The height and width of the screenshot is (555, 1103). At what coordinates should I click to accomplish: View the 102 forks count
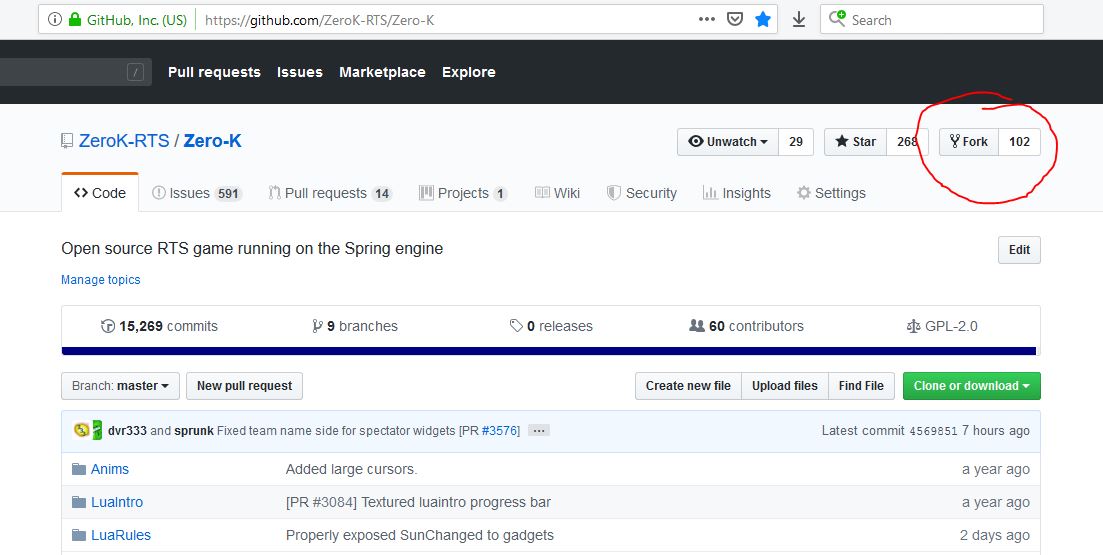coord(1019,141)
